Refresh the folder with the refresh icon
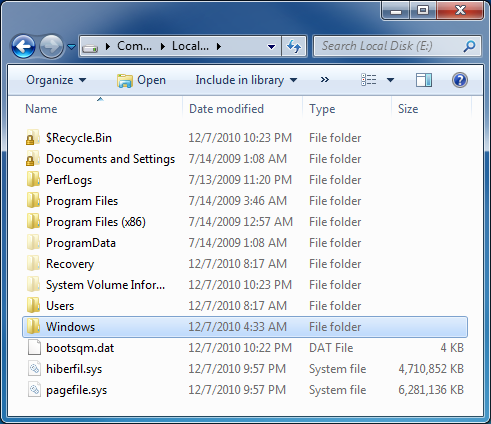Viewport: 491px width, 424px height. [294, 46]
